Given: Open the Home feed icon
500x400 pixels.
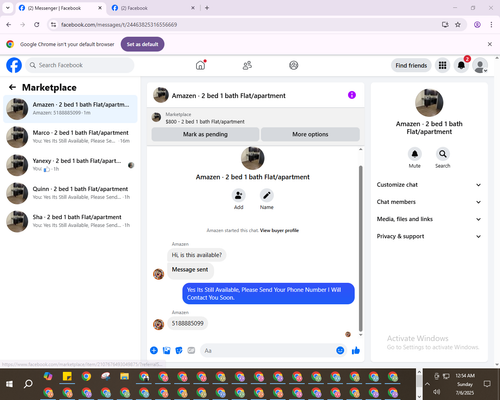Looking at the screenshot, I should pos(200,65).
